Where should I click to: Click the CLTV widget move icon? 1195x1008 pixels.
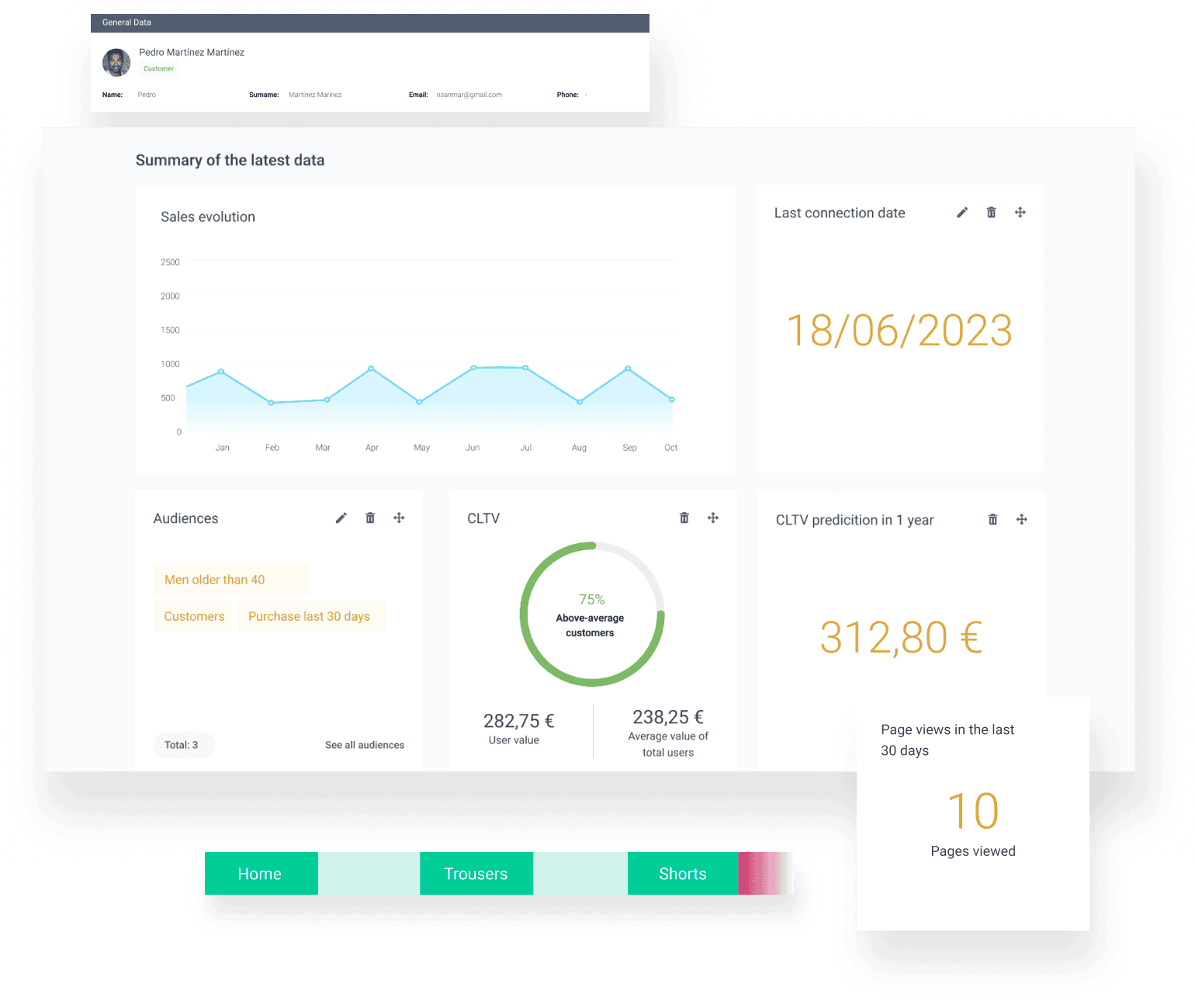[713, 518]
